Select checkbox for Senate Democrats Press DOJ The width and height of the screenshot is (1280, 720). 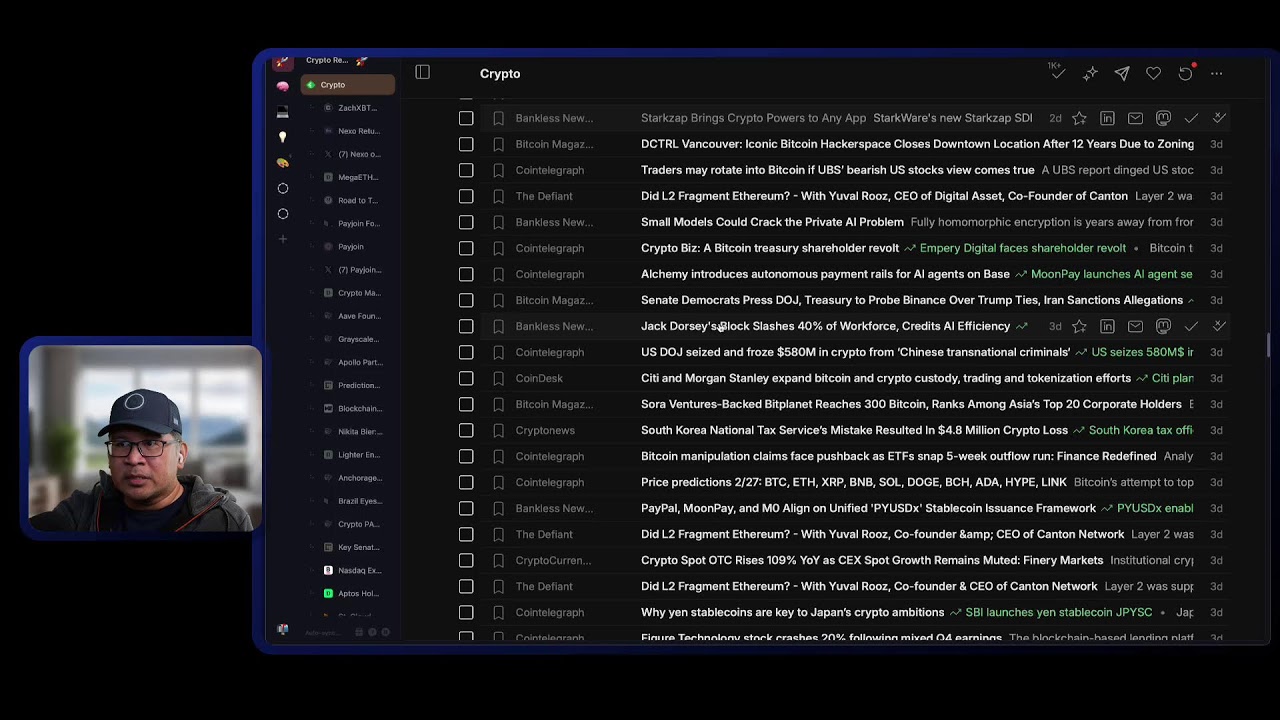click(466, 300)
